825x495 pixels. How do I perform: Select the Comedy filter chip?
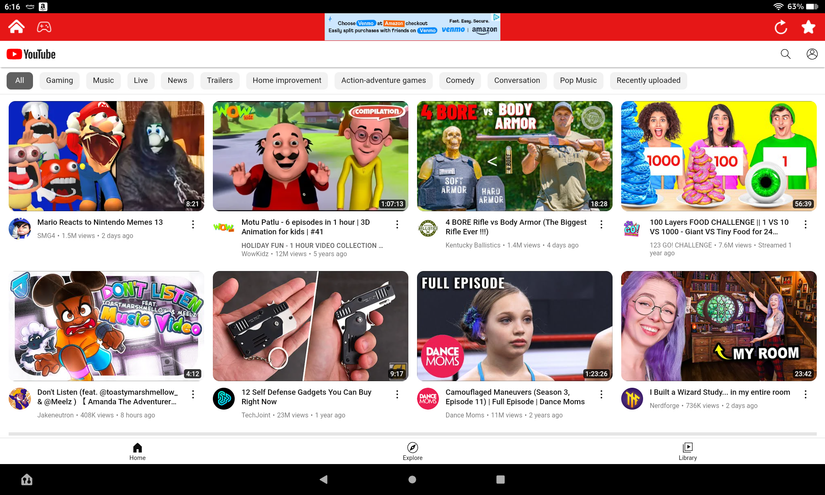coord(460,80)
